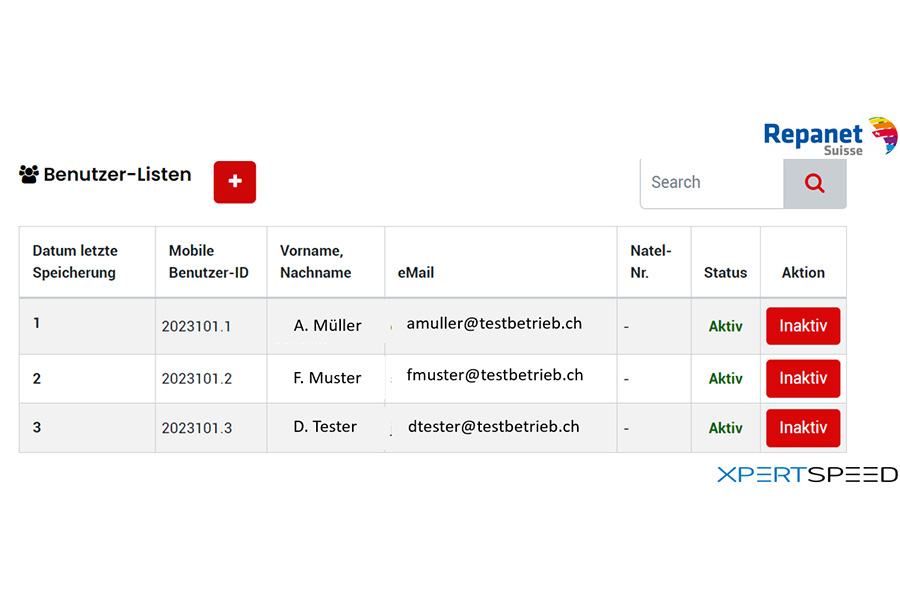Click the XpertSpeed logo
This screenshot has height=600, width=900.
click(x=806, y=475)
